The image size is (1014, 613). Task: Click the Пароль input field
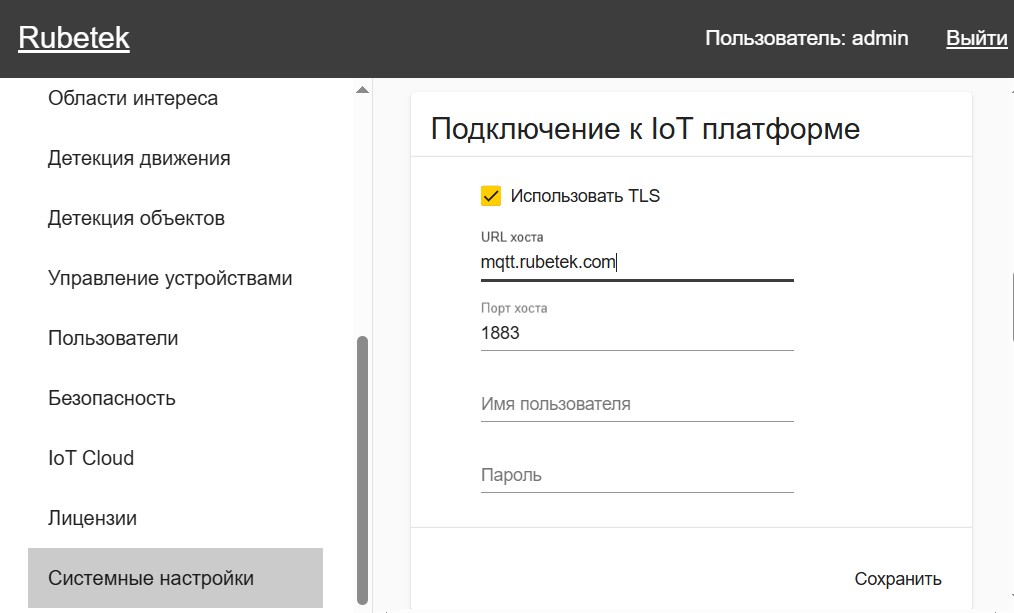coord(636,475)
